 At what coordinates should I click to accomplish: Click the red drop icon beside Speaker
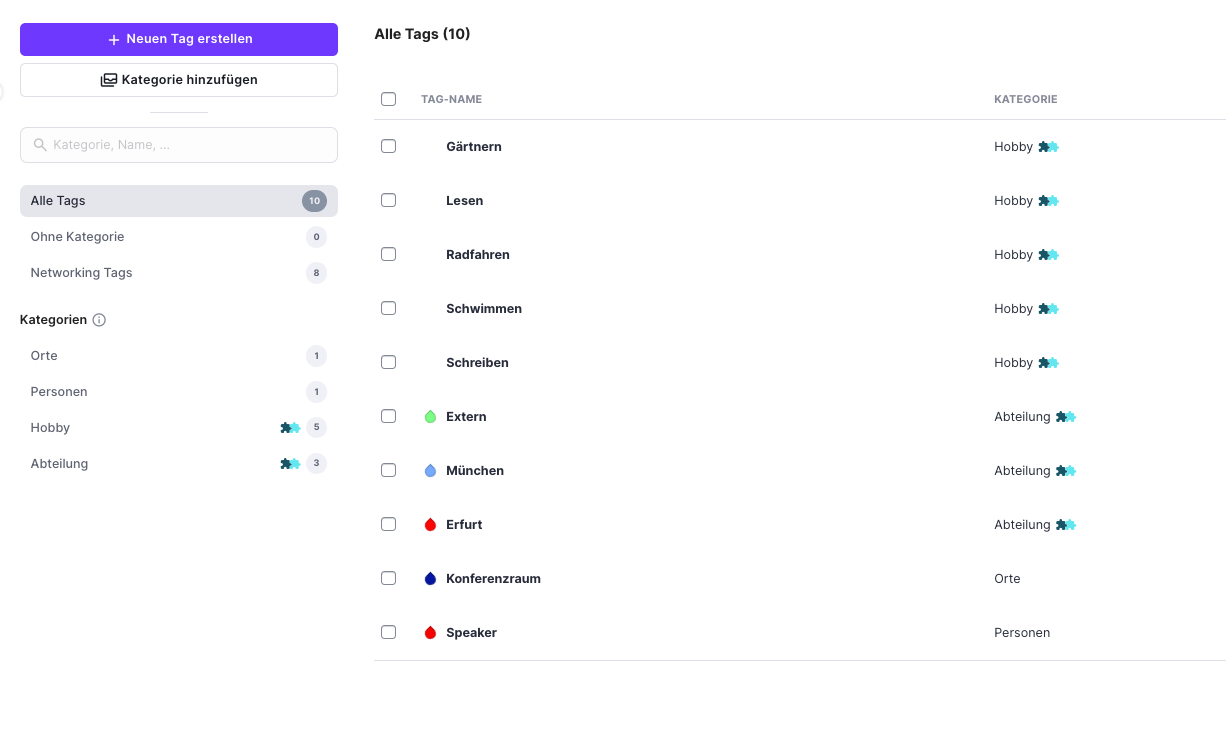coord(431,633)
